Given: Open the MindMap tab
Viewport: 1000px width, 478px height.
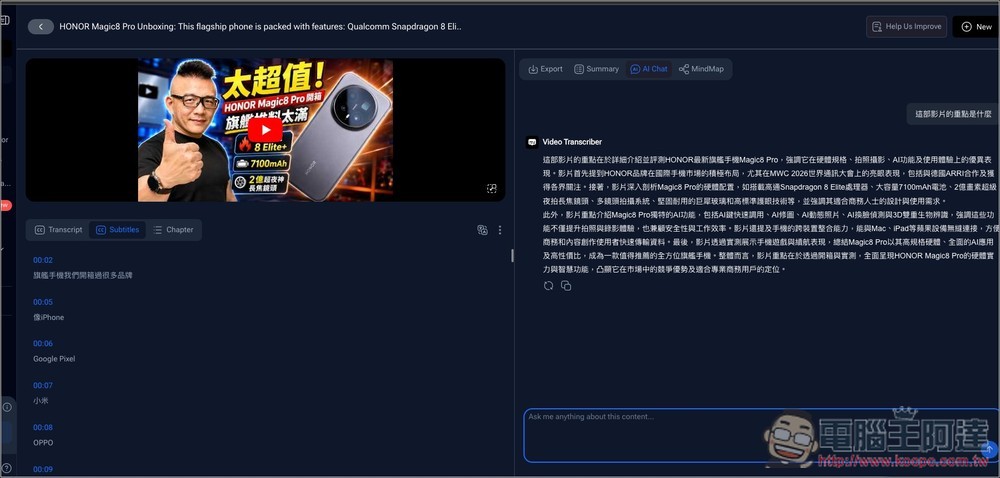Looking at the screenshot, I should click(x=702, y=69).
